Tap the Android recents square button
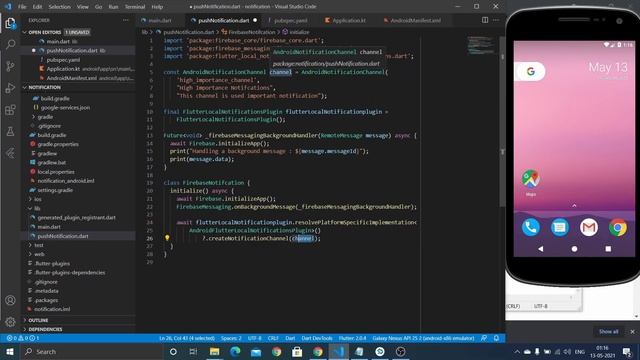 608,249
